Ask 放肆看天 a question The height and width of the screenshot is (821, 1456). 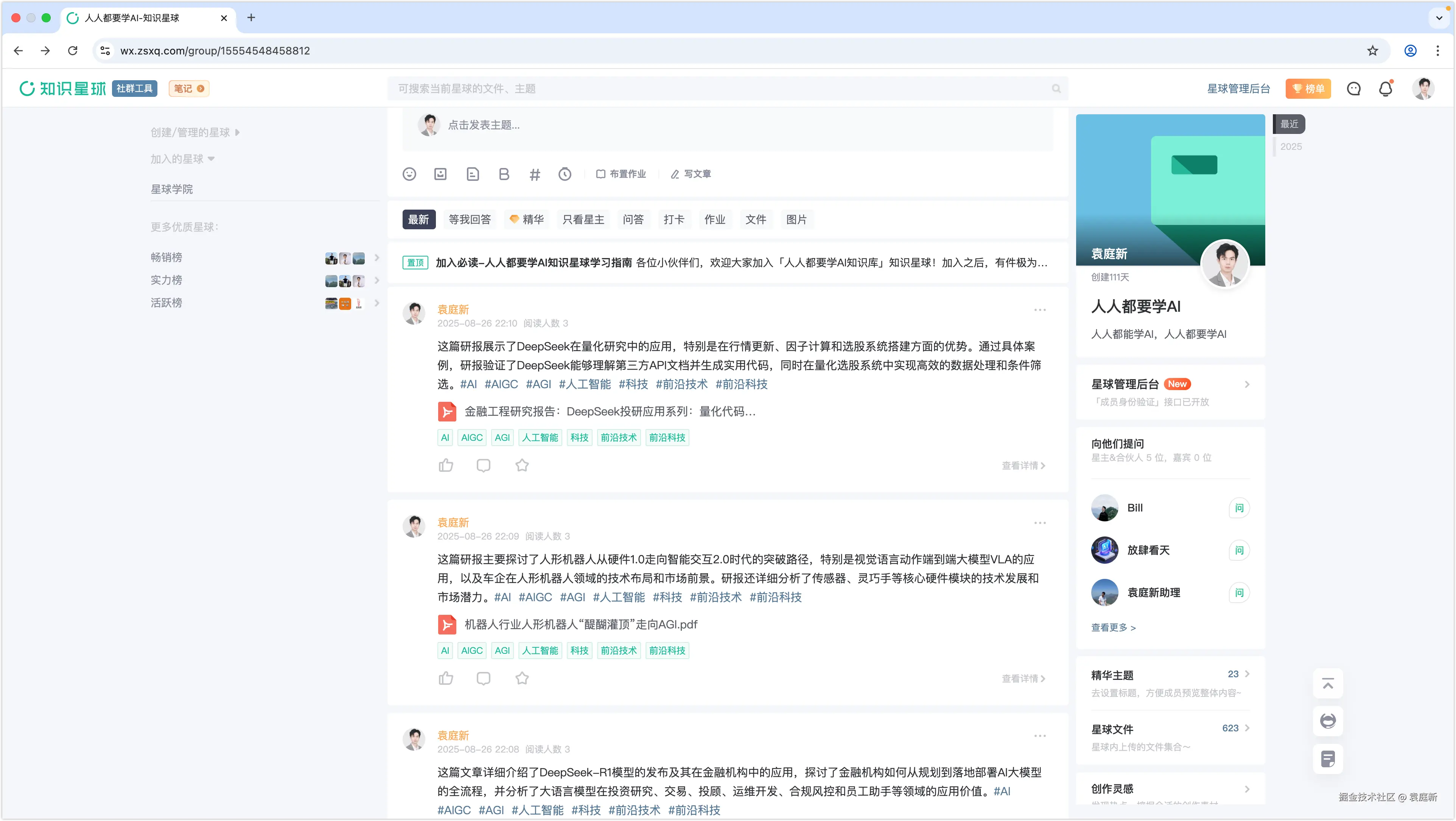click(x=1239, y=550)
